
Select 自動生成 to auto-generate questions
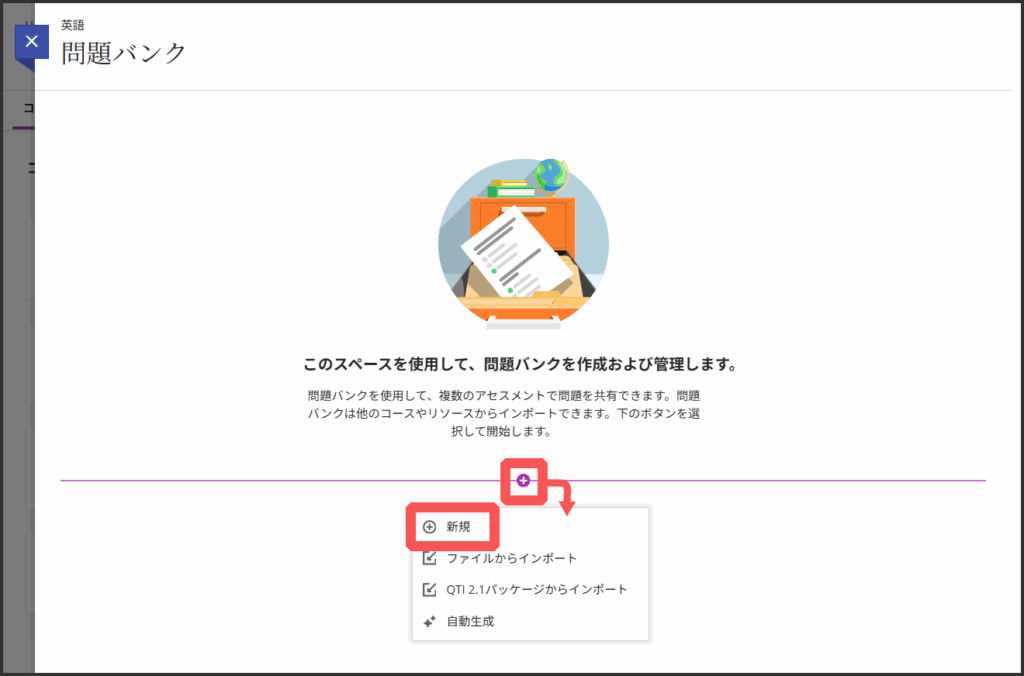pyautogui.click(x=470, y=621)
